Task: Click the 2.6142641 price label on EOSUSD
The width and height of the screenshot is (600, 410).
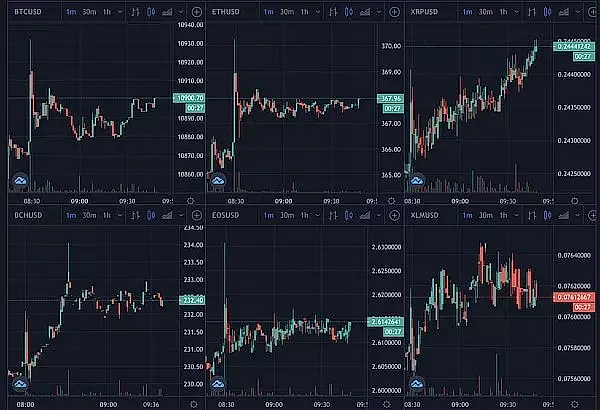Action: click(386, 322)
